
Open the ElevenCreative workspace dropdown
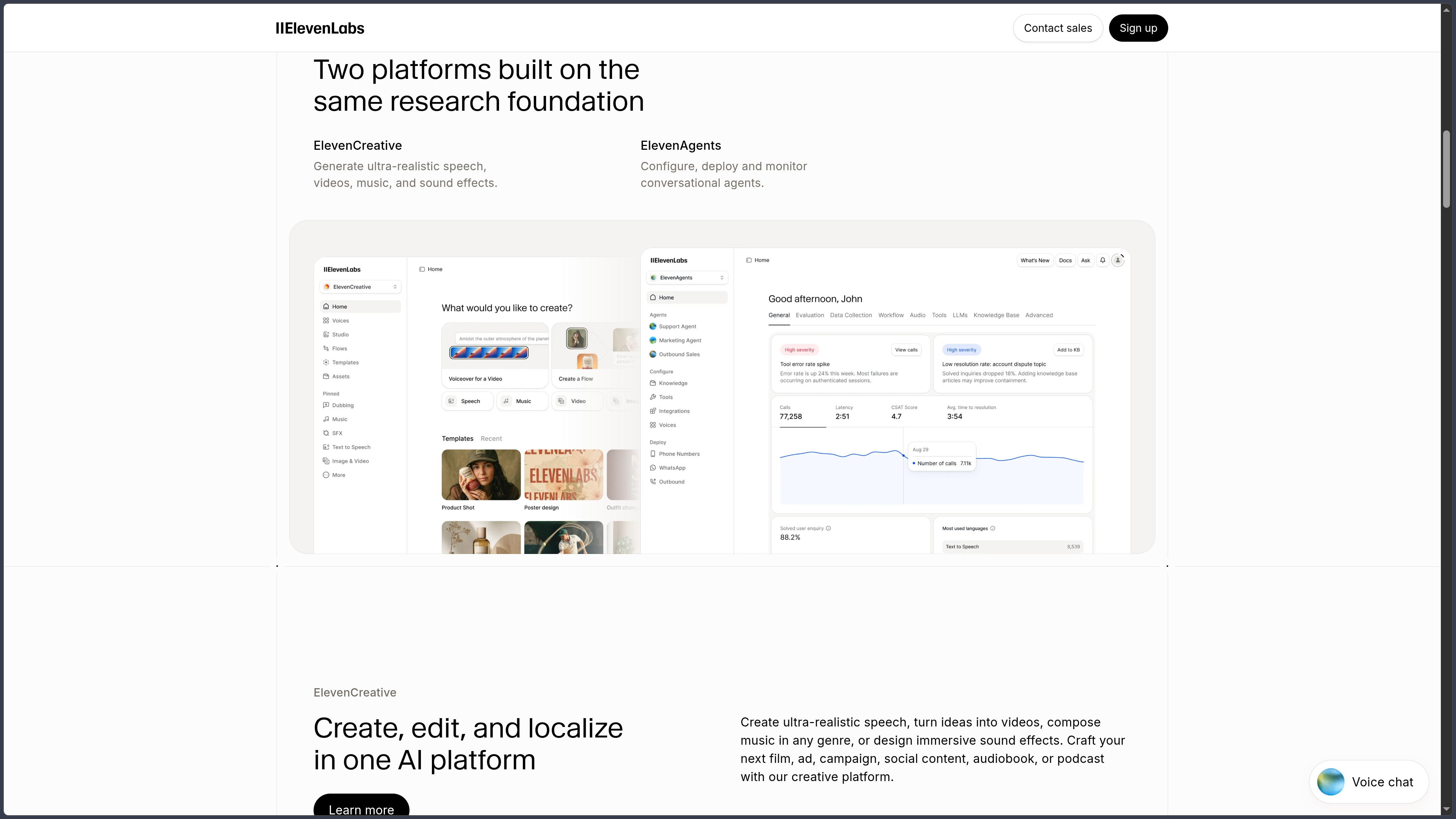[x=361, y=287]
